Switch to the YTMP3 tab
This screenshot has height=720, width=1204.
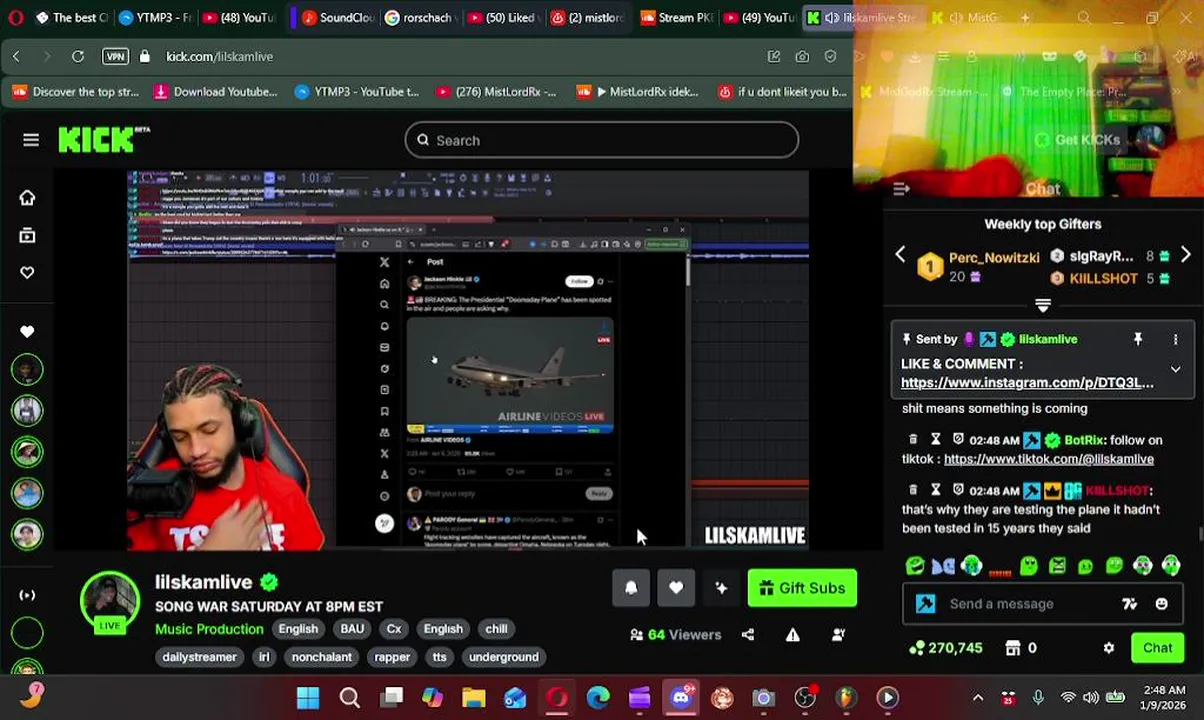pos(155,17)
